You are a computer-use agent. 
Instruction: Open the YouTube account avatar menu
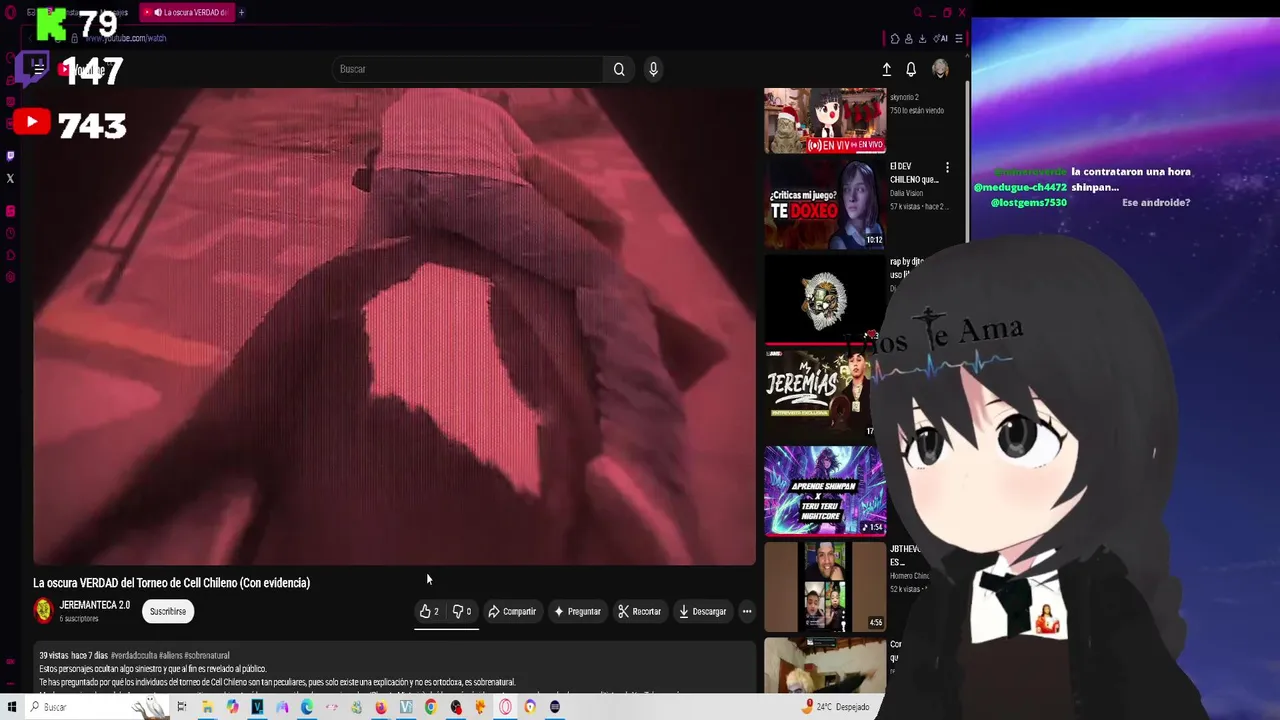pos(940,68)
